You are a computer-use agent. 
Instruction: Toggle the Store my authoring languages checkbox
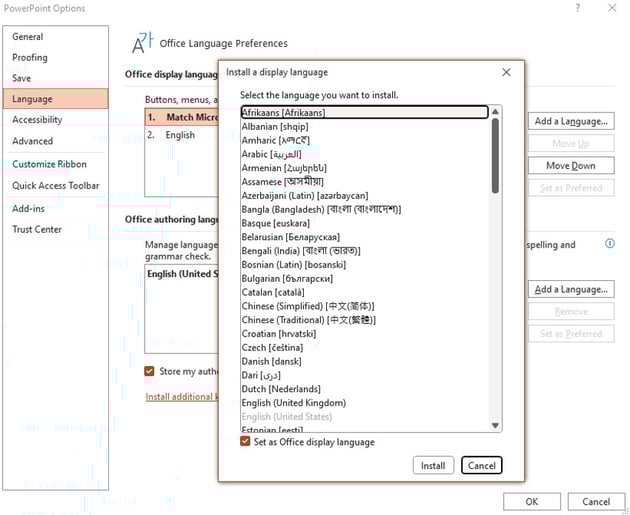(150, 371)
